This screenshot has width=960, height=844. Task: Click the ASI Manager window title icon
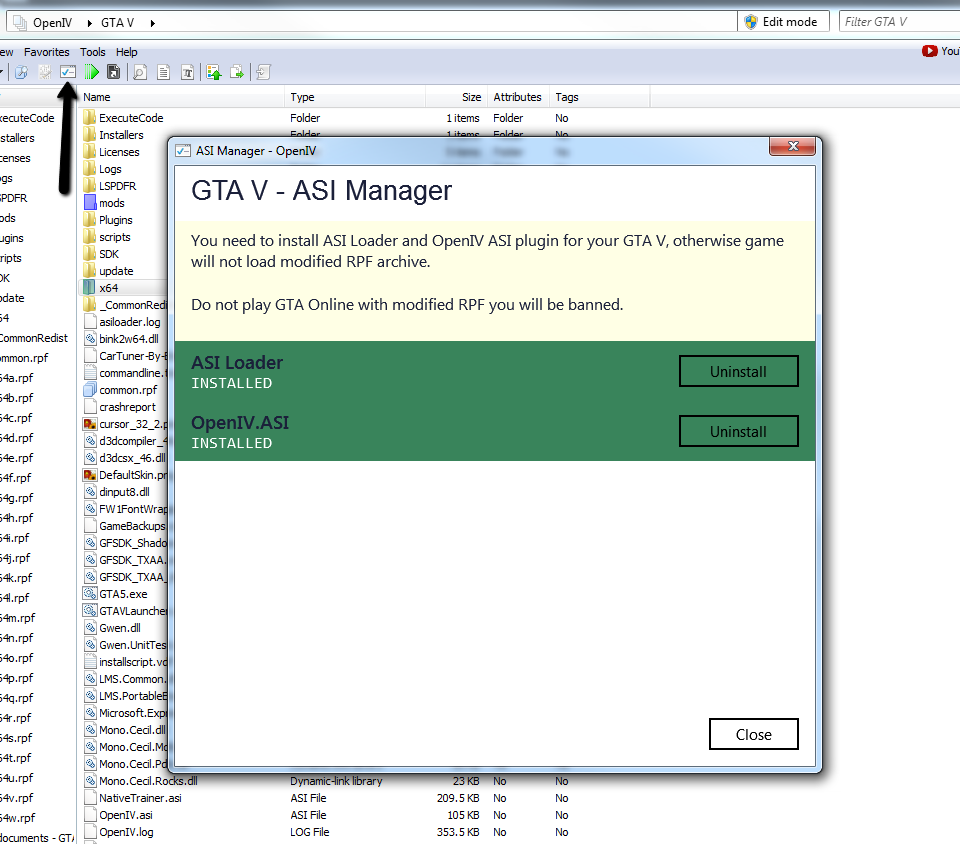(x=182, y=151)
